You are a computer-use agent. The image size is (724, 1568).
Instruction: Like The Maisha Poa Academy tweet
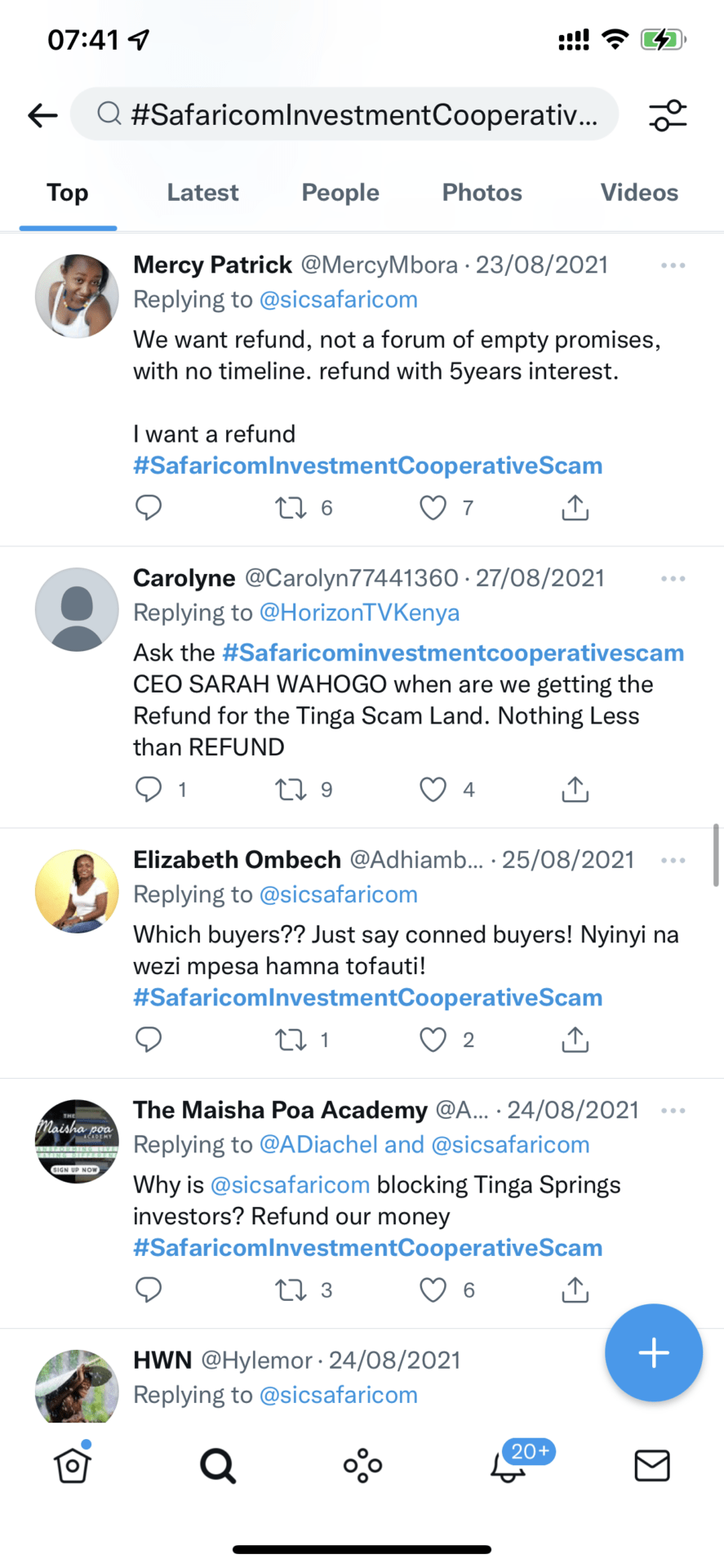433,1290
